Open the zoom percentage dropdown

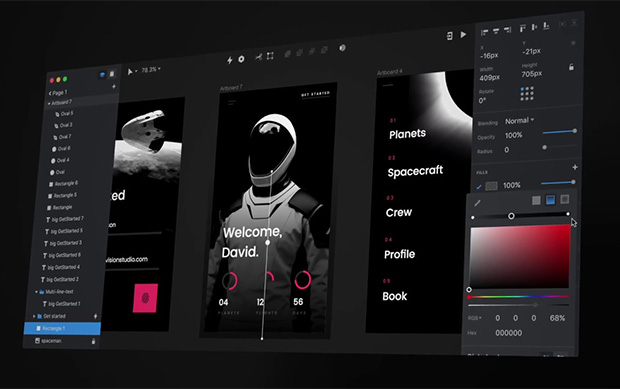coord(151,70)
